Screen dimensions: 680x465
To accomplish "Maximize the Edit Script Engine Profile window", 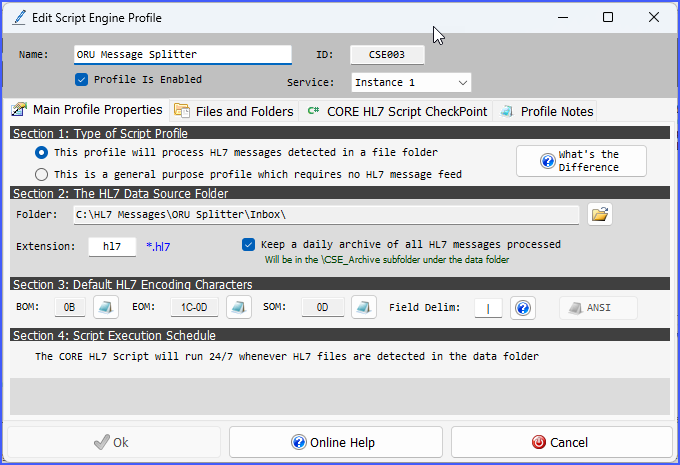I will 608,17.
